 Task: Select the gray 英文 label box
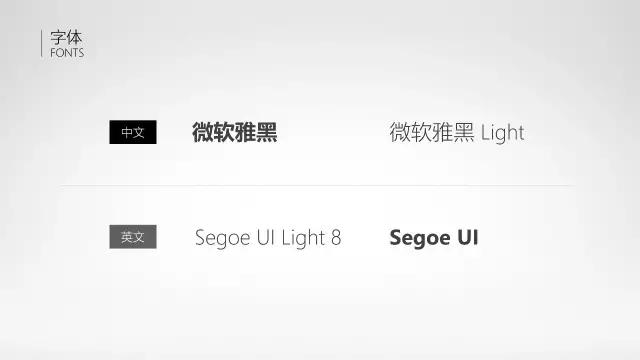tap(133, 237)
